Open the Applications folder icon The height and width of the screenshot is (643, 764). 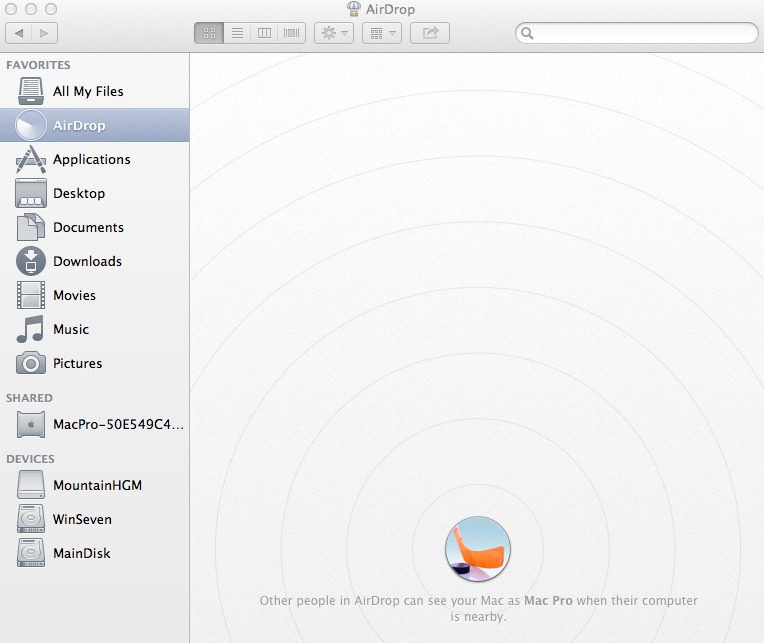coord(31,159)
